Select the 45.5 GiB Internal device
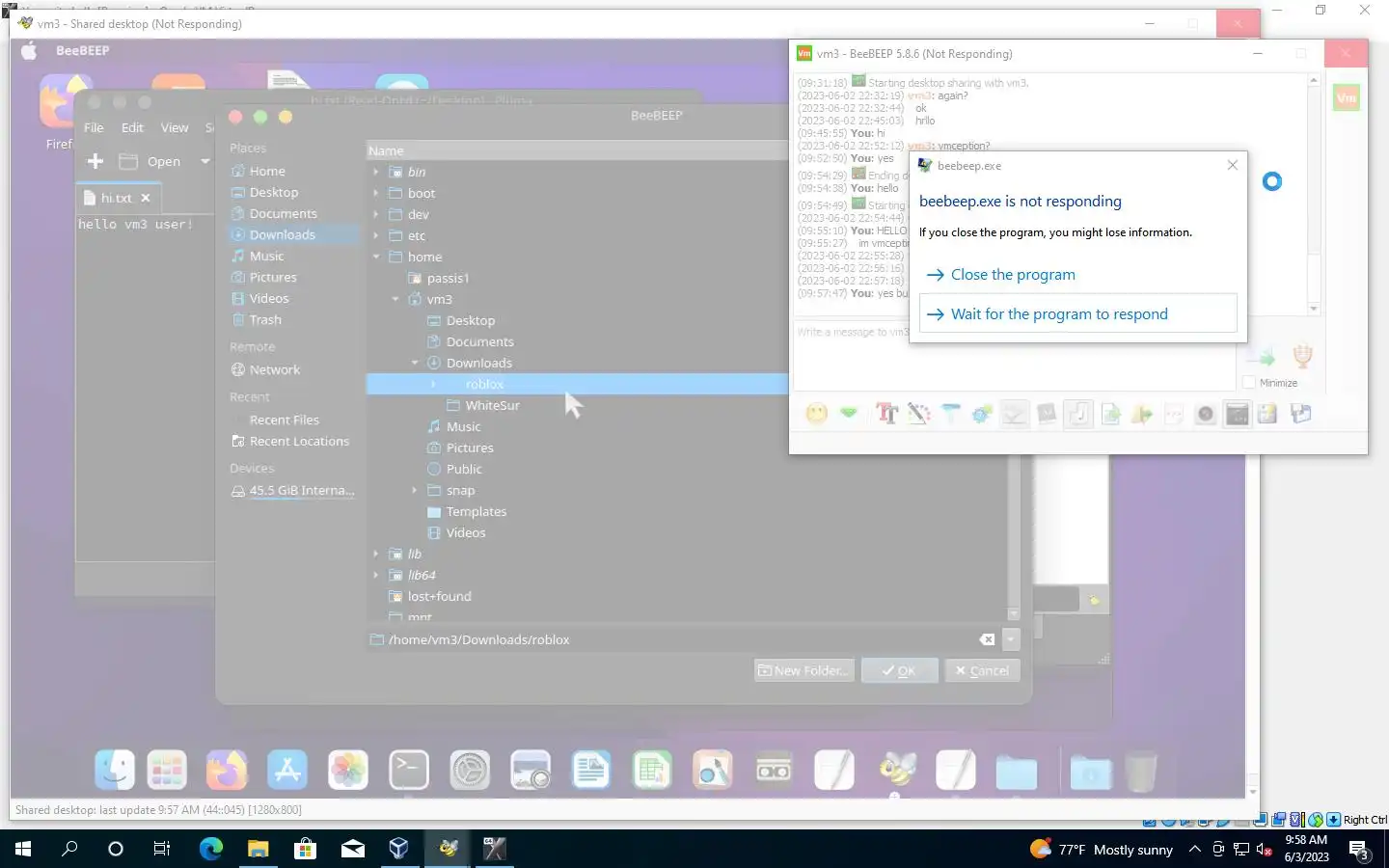This screenshot has height=868, width=1389. (x=293, y=490)
